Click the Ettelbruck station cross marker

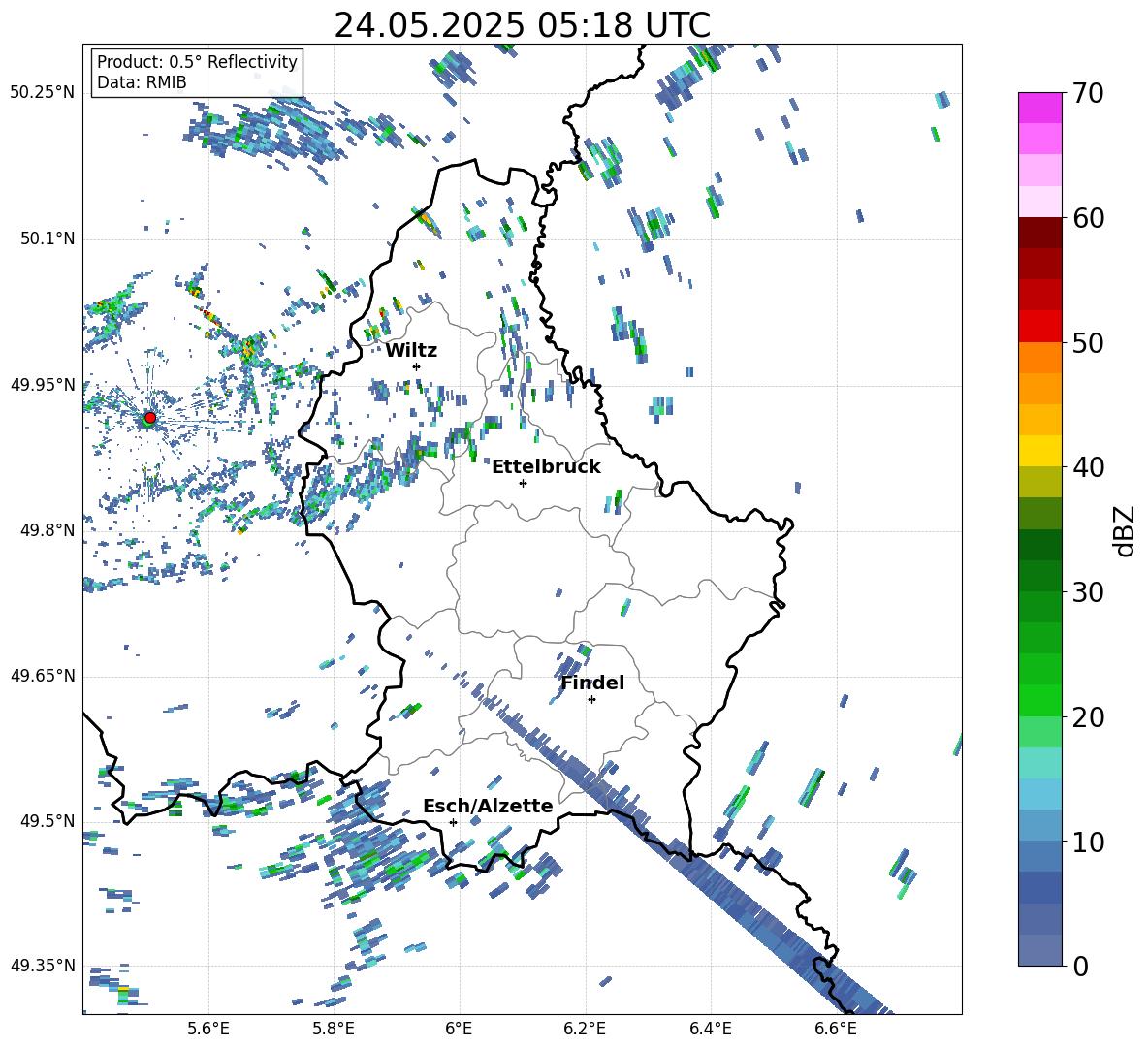pos(523,483)
